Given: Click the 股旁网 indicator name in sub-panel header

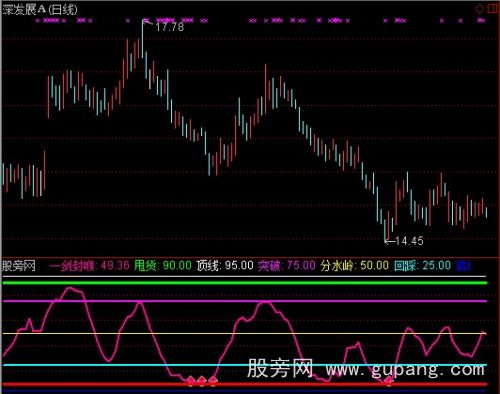Looking at the screenshot, I should click(19, 266).
